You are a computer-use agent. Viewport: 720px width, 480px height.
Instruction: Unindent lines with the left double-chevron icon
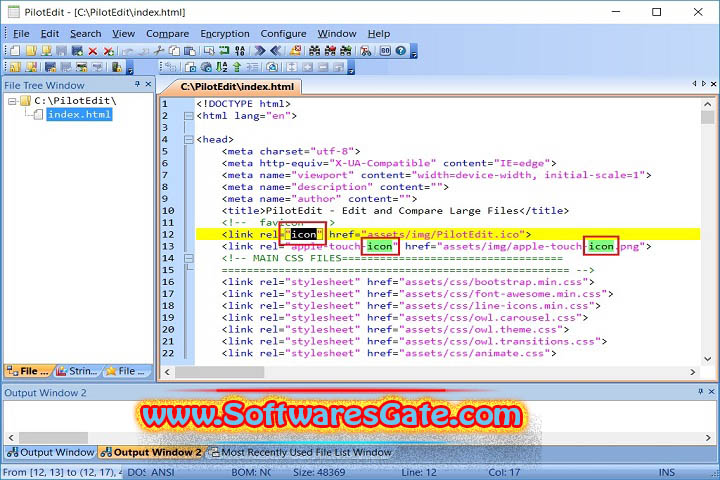pos(276,51)
